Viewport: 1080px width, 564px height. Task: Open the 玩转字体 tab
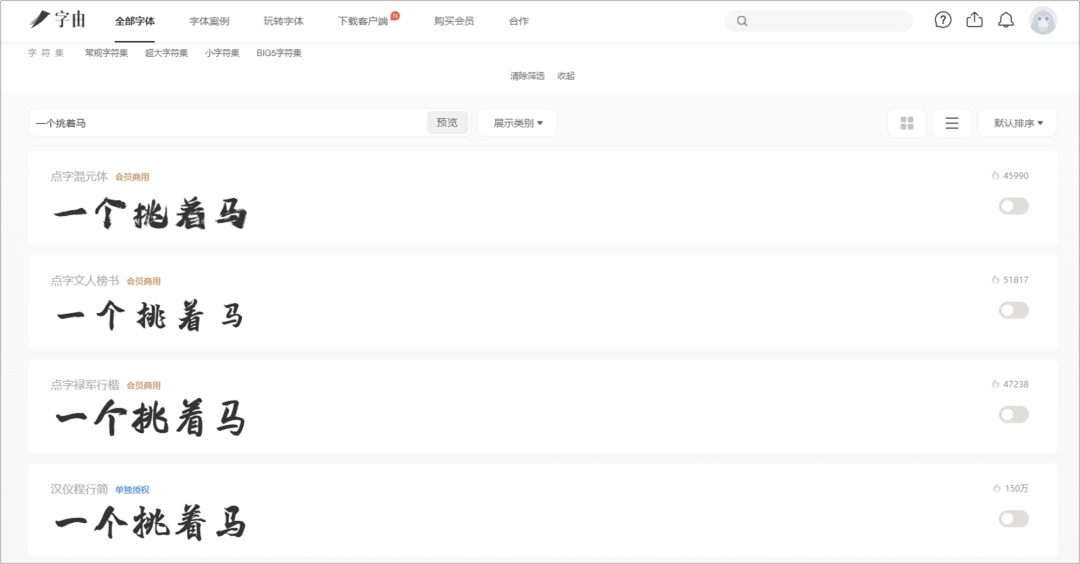tap(284, 21)
